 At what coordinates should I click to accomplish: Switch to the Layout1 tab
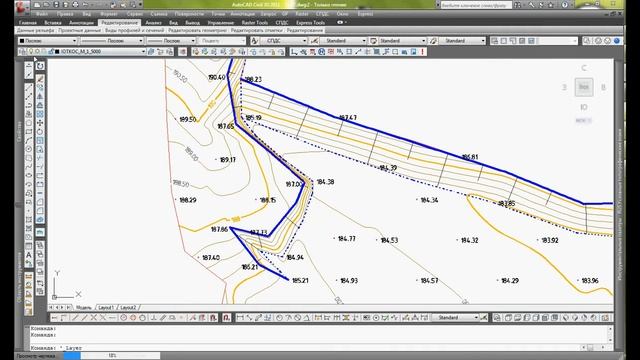coord(106,307)
